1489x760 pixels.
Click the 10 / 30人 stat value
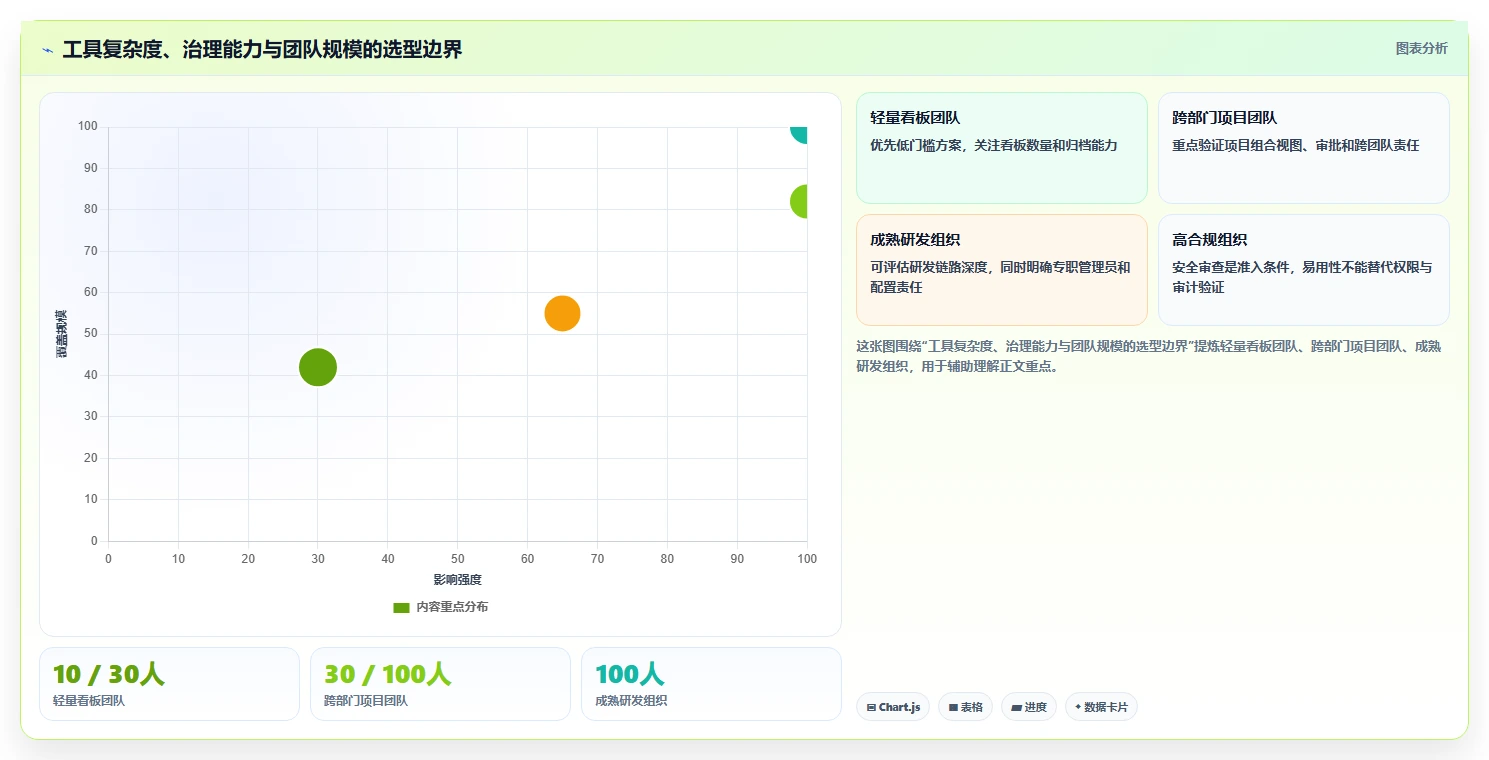tap(108, 674)
